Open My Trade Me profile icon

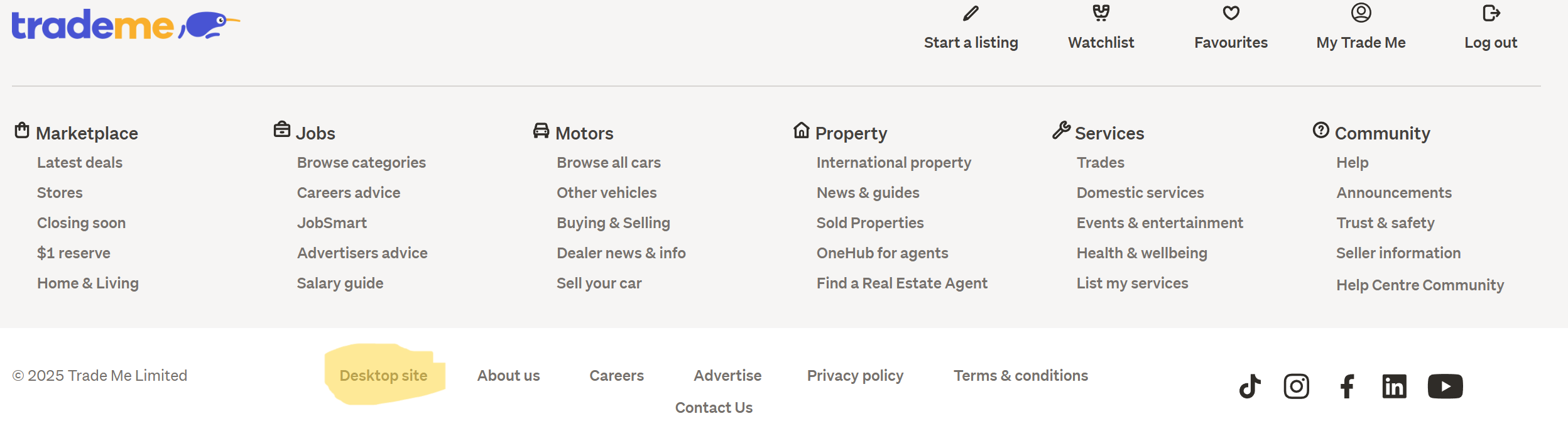click(x=1361, y=13)
